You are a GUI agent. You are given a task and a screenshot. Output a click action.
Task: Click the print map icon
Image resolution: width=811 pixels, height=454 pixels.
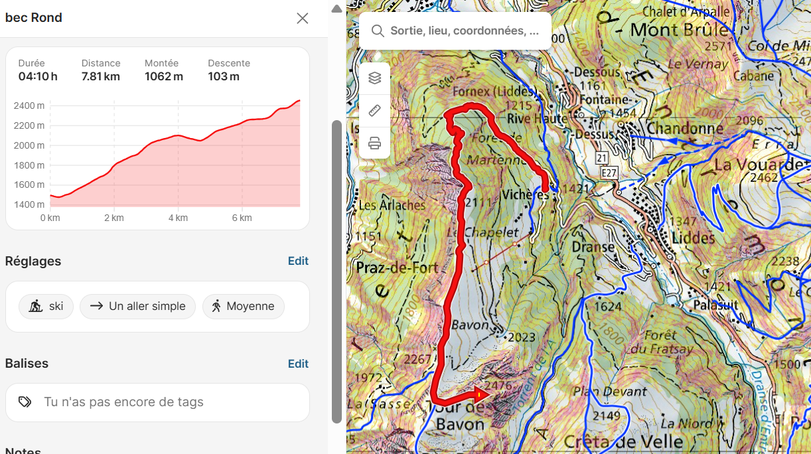[x=374, y=143]
